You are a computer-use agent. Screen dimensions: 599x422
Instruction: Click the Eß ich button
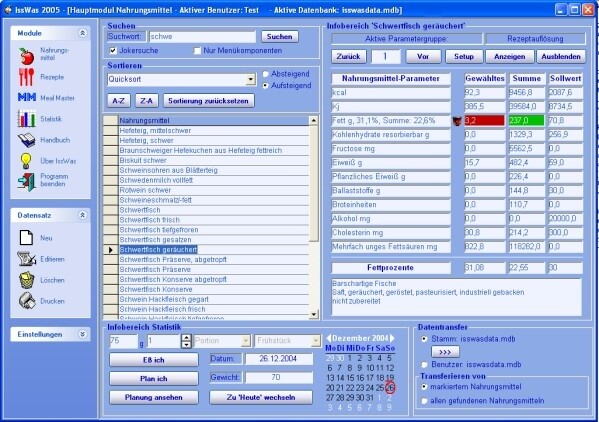click(154, 360)
